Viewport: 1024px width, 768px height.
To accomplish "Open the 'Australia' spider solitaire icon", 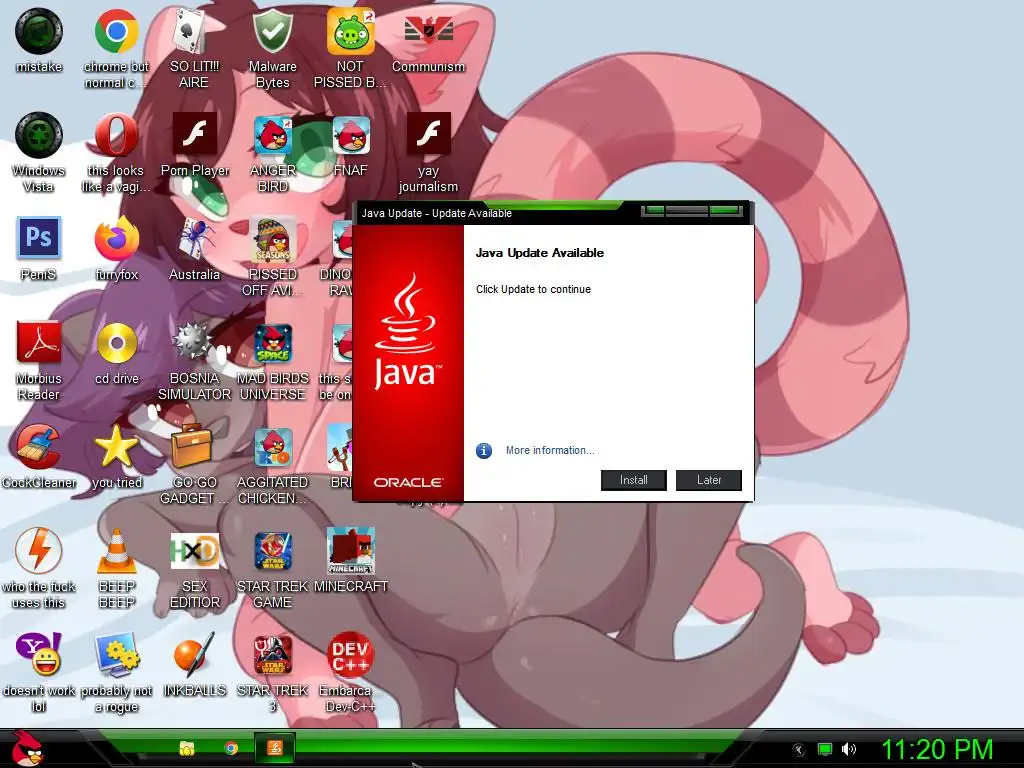I will click(194, 239).
